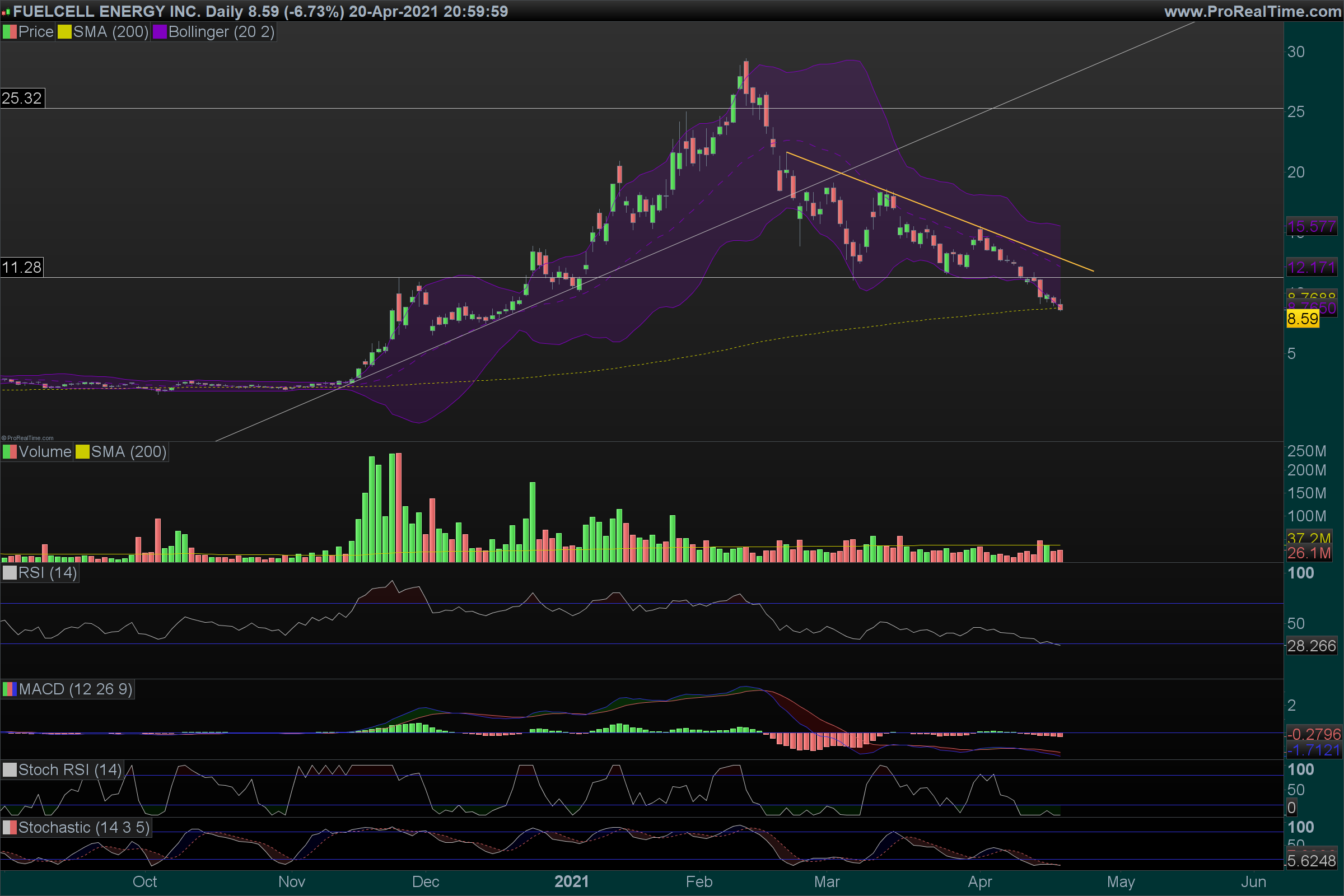This screenshot has height=896, width=1344.
Task: Click the Stoch RSI (14) indicator icon
Action: click(10, 769)
